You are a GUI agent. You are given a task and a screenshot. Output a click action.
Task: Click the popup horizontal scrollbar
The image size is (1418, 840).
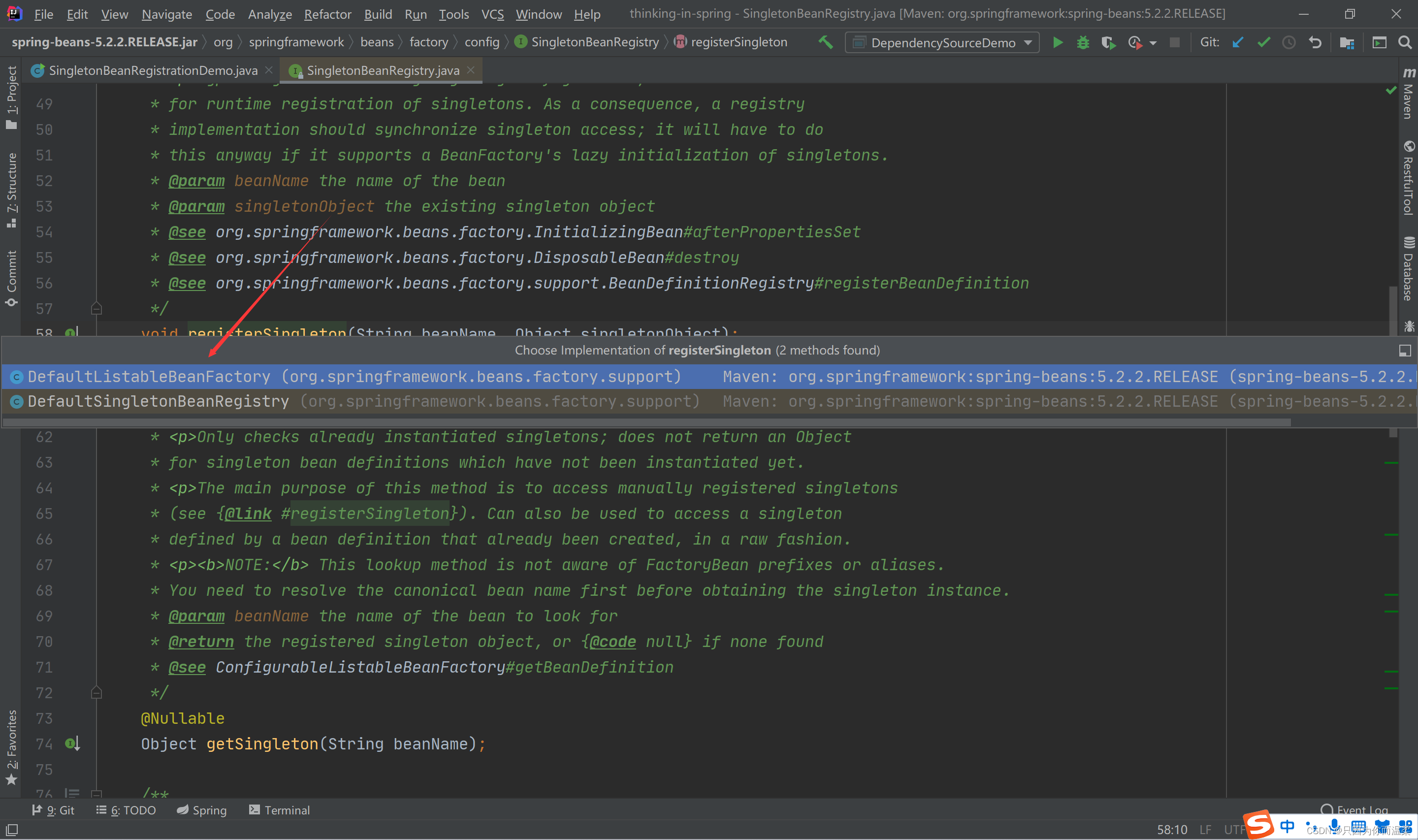click(x=645, y=421)
